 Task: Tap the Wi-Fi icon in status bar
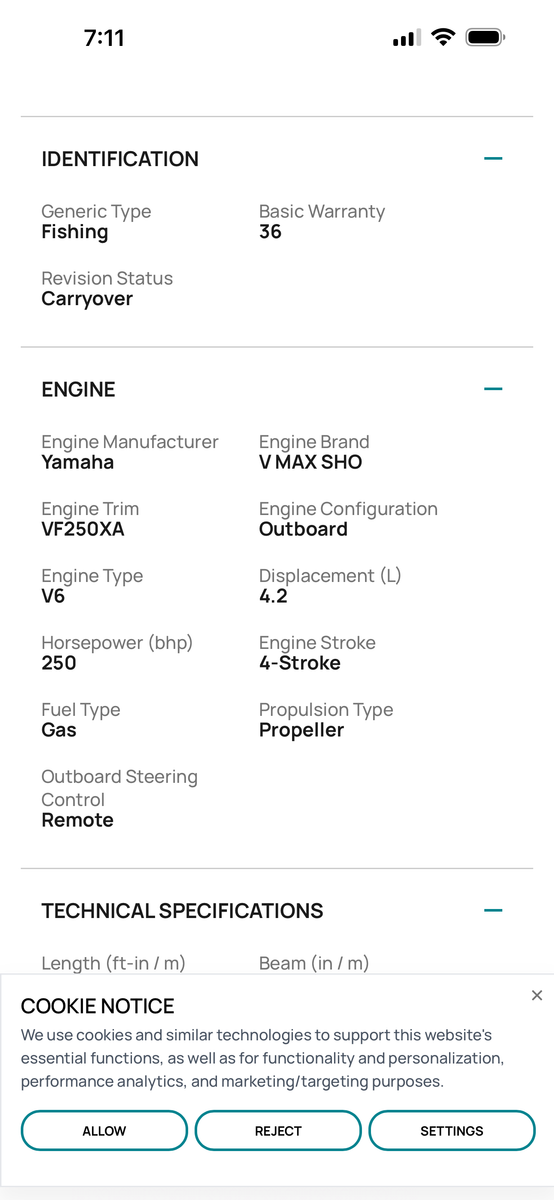tap(442, 38)
